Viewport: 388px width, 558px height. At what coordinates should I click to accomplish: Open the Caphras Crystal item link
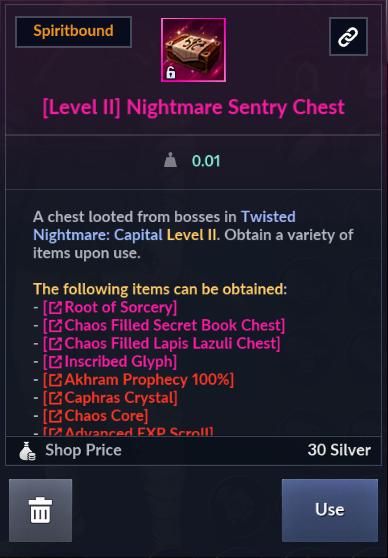110,398
